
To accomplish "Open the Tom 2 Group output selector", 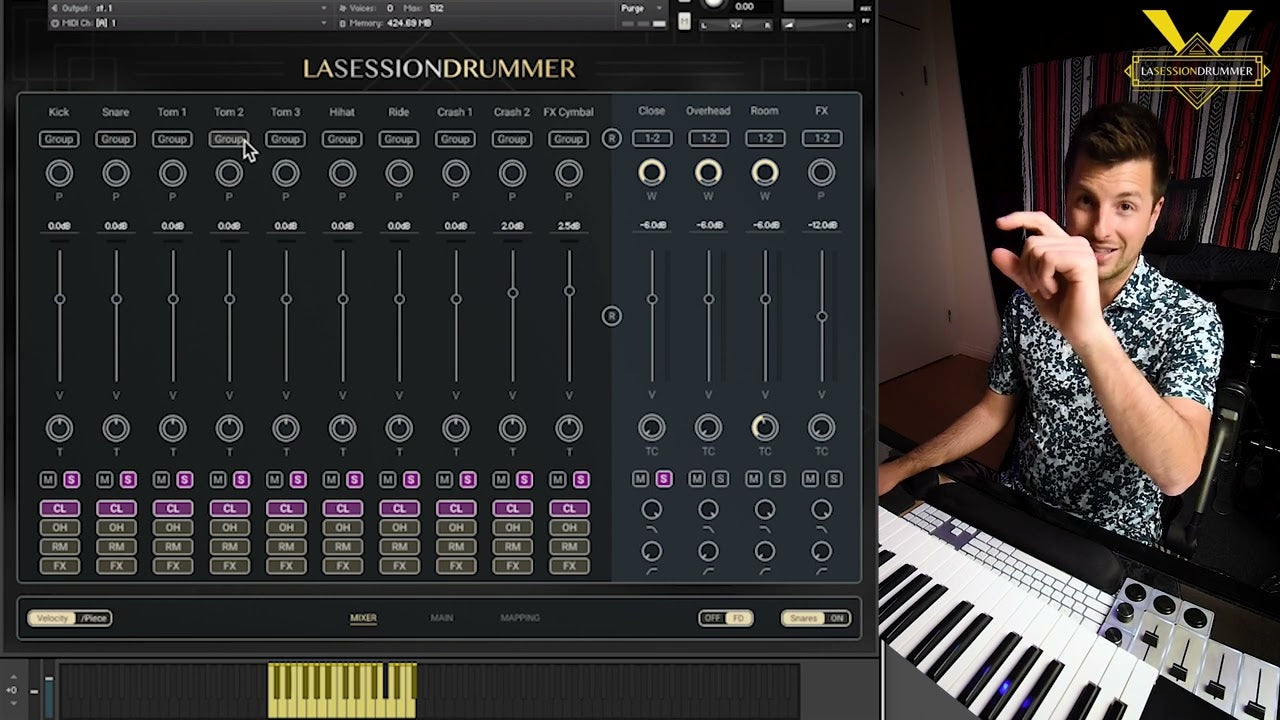I will [229, 139].
